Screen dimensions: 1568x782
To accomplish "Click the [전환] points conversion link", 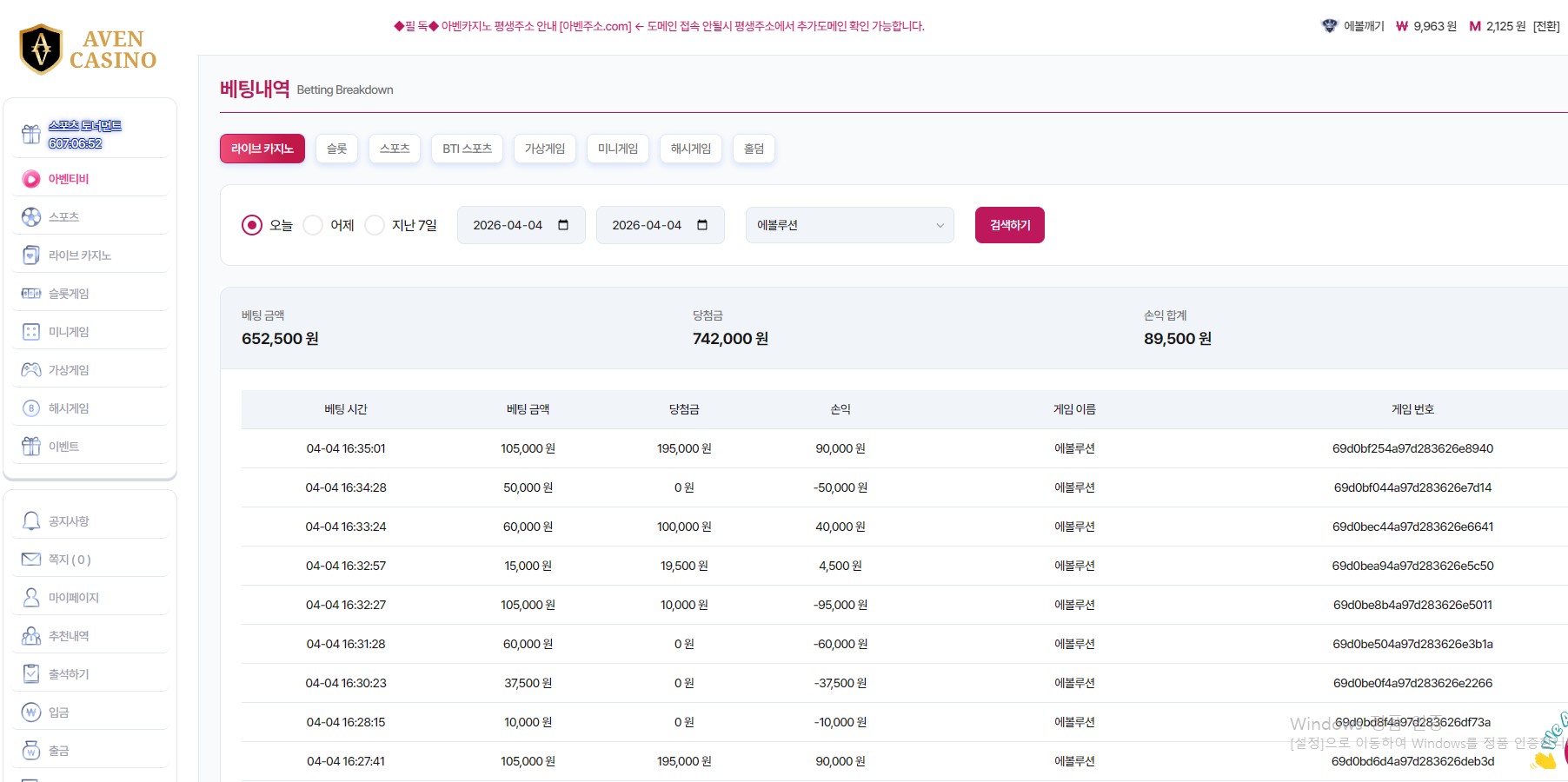I will tap(1545, 26).
